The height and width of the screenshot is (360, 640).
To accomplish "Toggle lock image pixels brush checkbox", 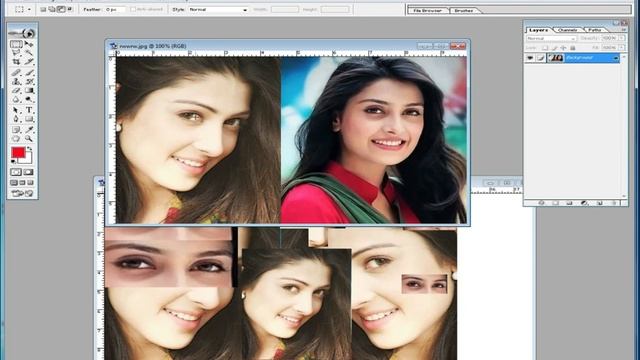I will click(x=555, y=48).
